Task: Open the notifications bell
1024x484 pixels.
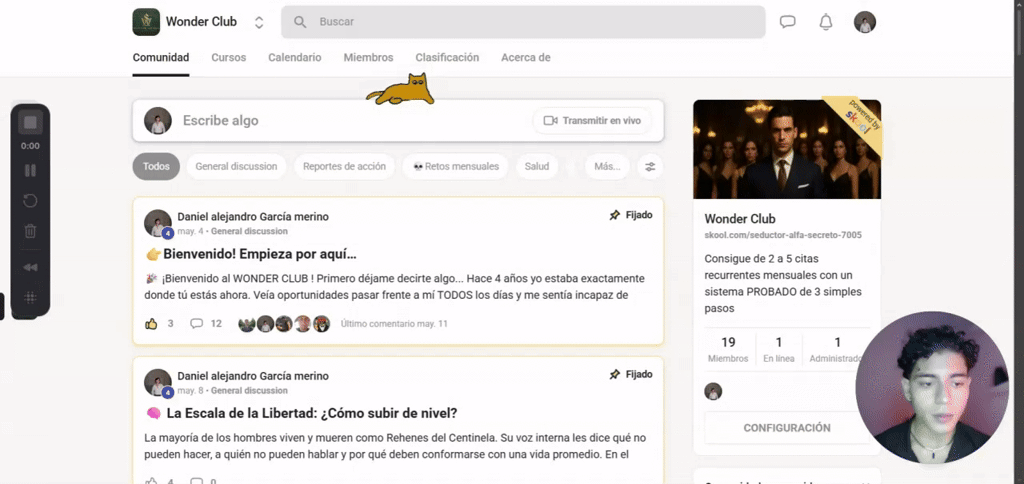Action: point(825,22)
